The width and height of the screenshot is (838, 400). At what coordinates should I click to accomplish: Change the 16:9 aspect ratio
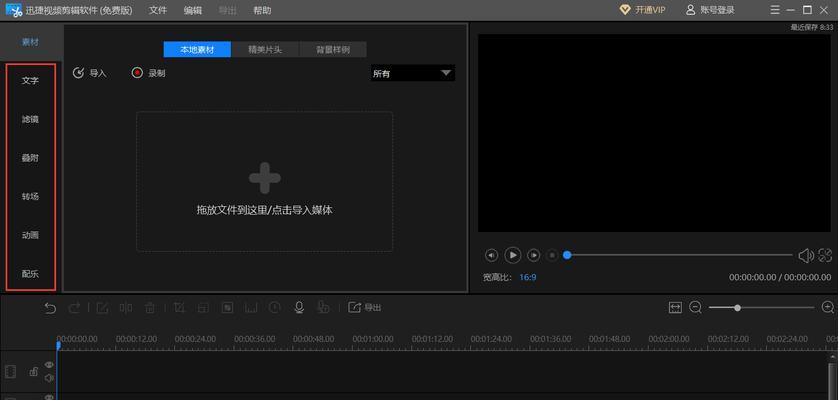[528, 277]
